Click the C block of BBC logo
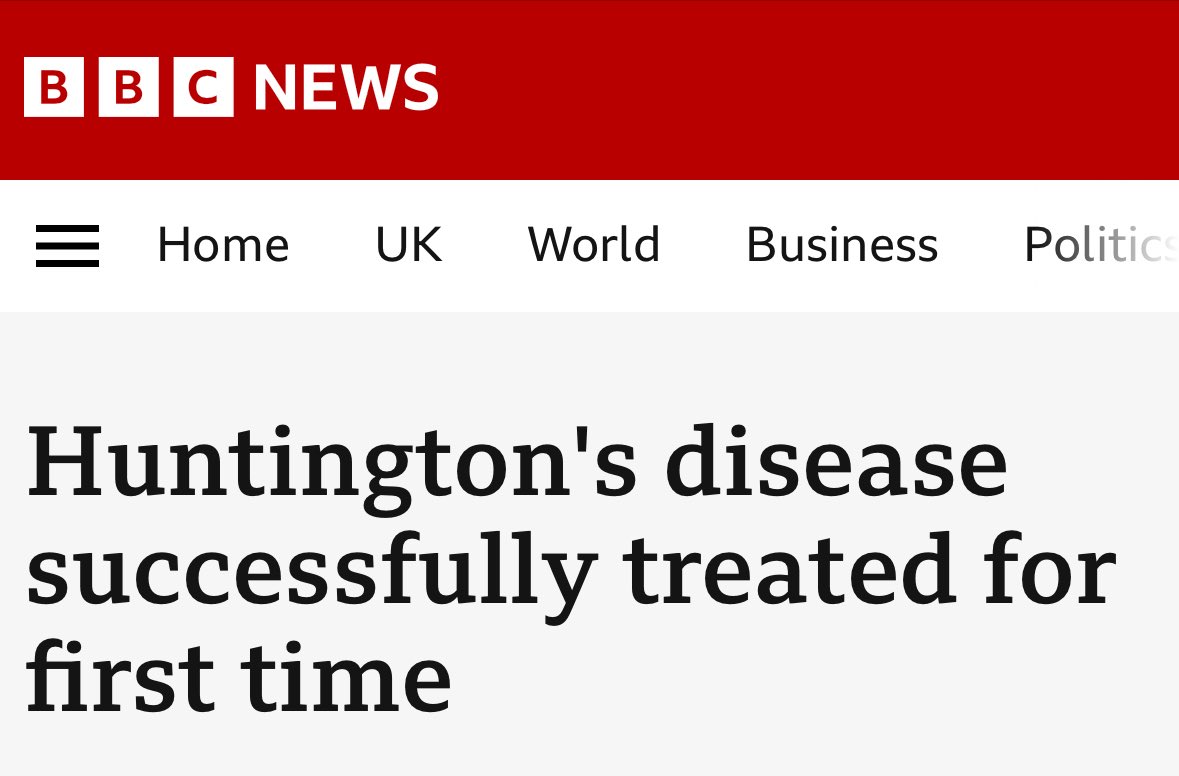 pos(203,87)
